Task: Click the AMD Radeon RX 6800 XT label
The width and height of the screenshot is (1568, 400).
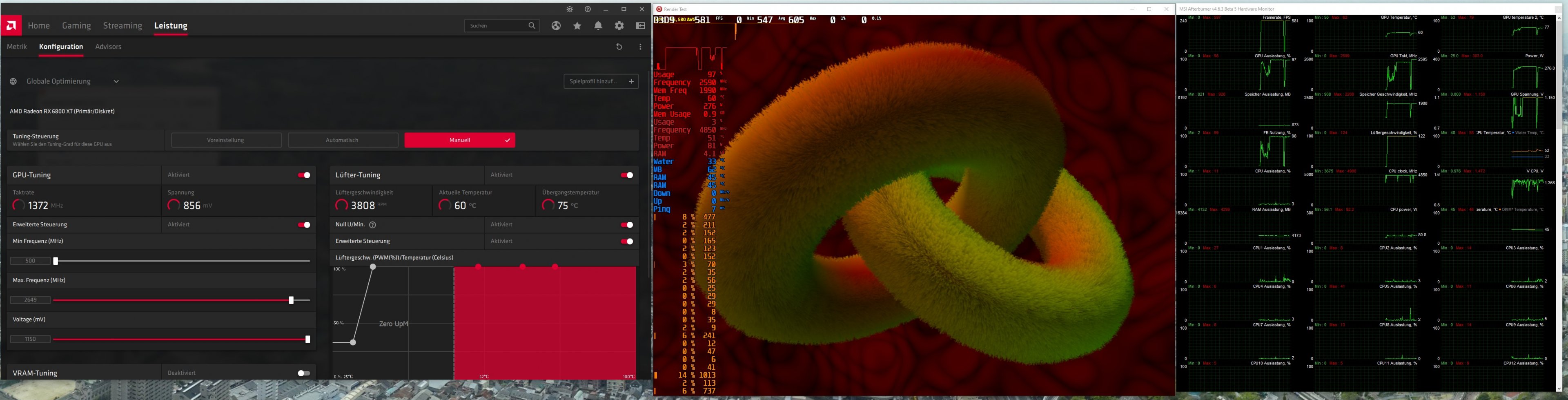Action: tap(62, 112)
